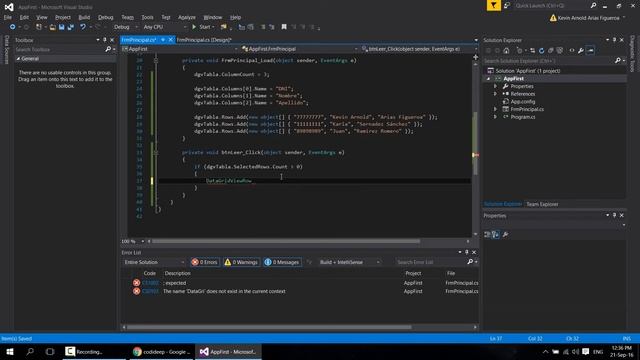Click the Windows taskbar search icon
The height and width of the screenshot is (360, 640).
pyautogui.click(x=30, y=351)
